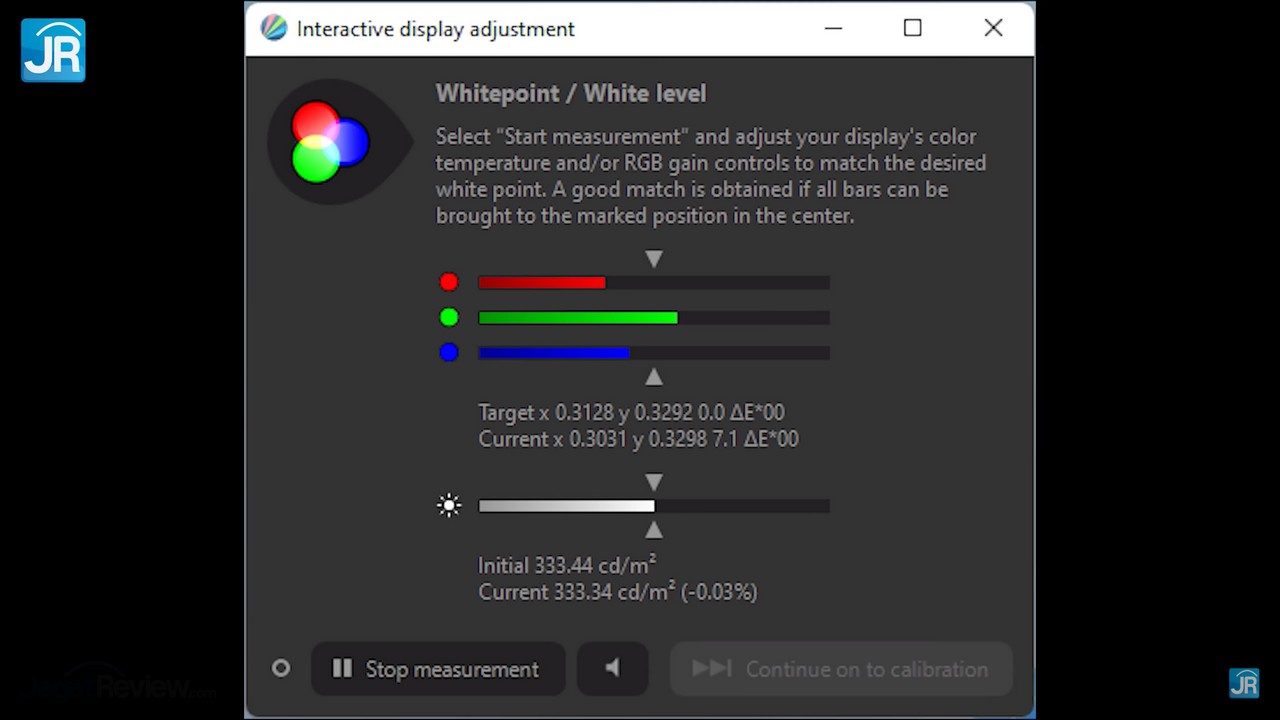Close the Interactive display adjustment window

tap(993, 28)
